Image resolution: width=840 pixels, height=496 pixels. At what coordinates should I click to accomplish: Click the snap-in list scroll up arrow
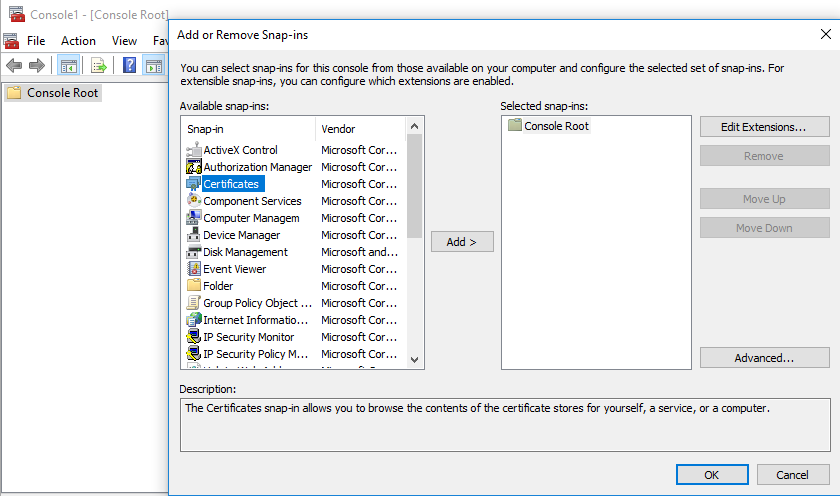(414, 126)
